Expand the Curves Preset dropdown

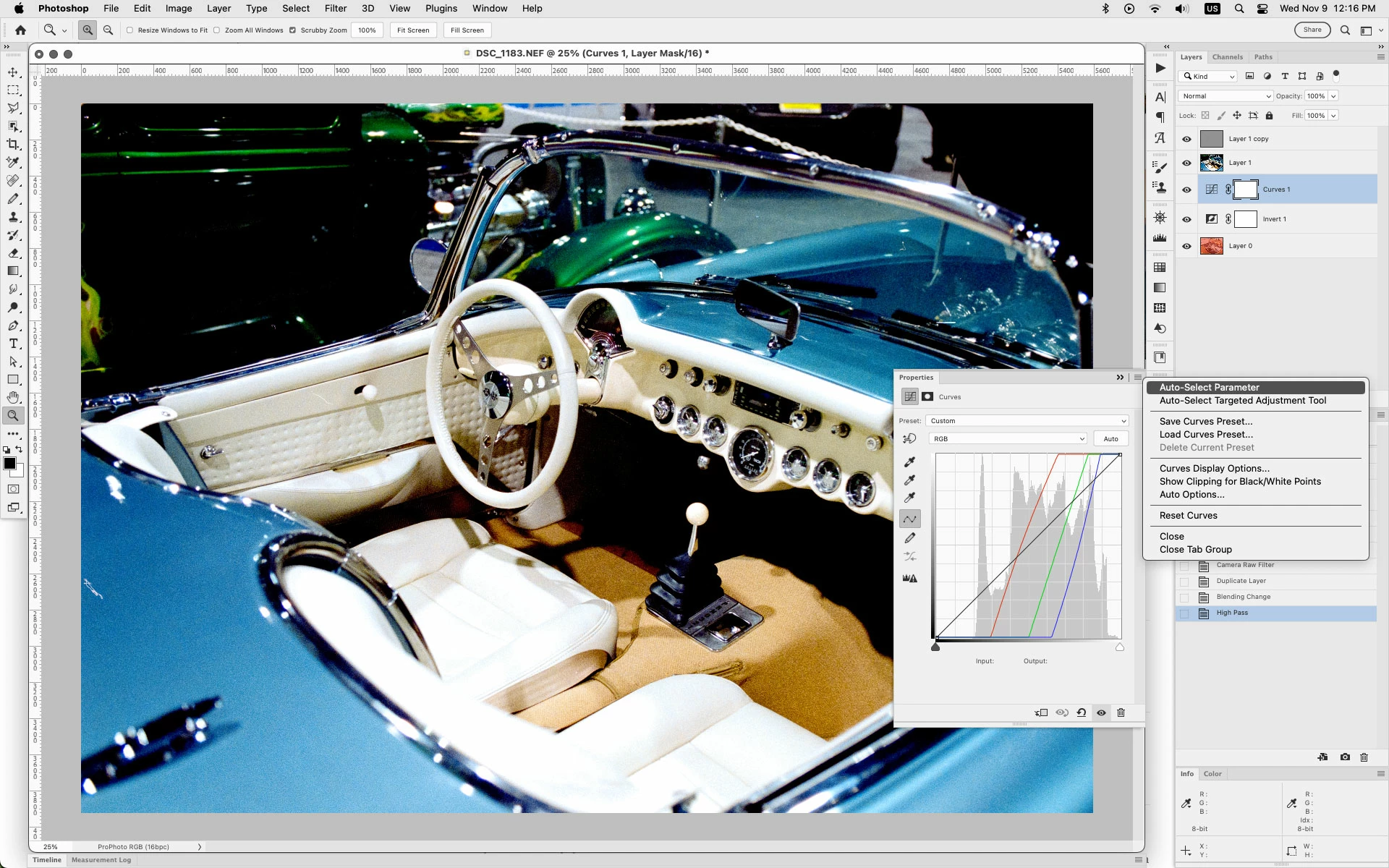pyautogui.click(x=1027, y=420)
